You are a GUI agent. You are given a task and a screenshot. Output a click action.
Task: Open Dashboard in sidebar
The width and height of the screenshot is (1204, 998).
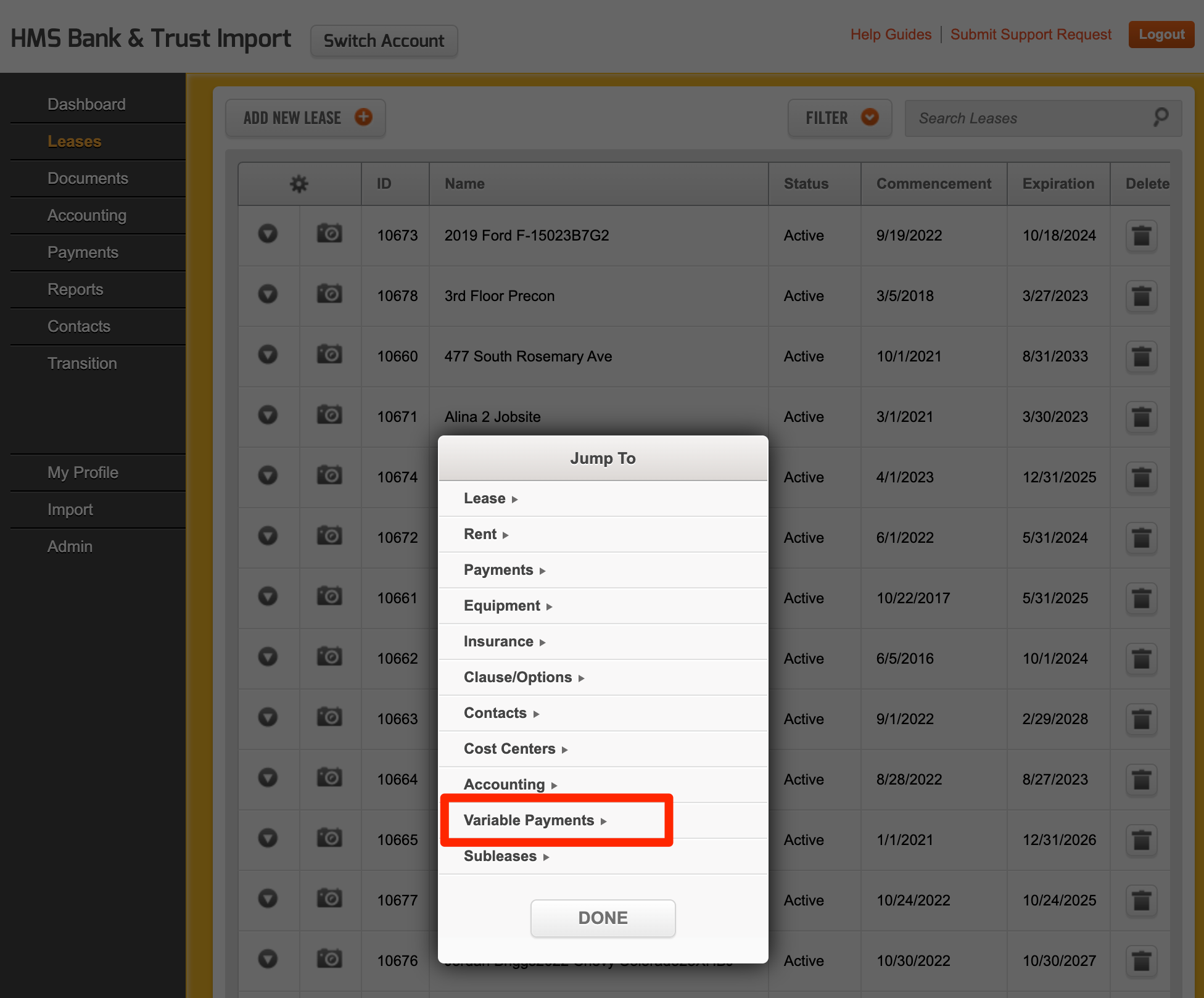[86, 104]
